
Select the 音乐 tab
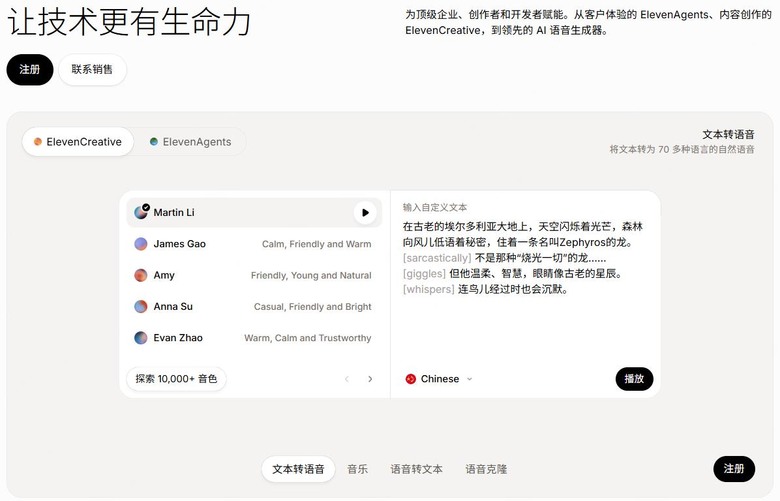pyautogui.click(x=358, y=469)
